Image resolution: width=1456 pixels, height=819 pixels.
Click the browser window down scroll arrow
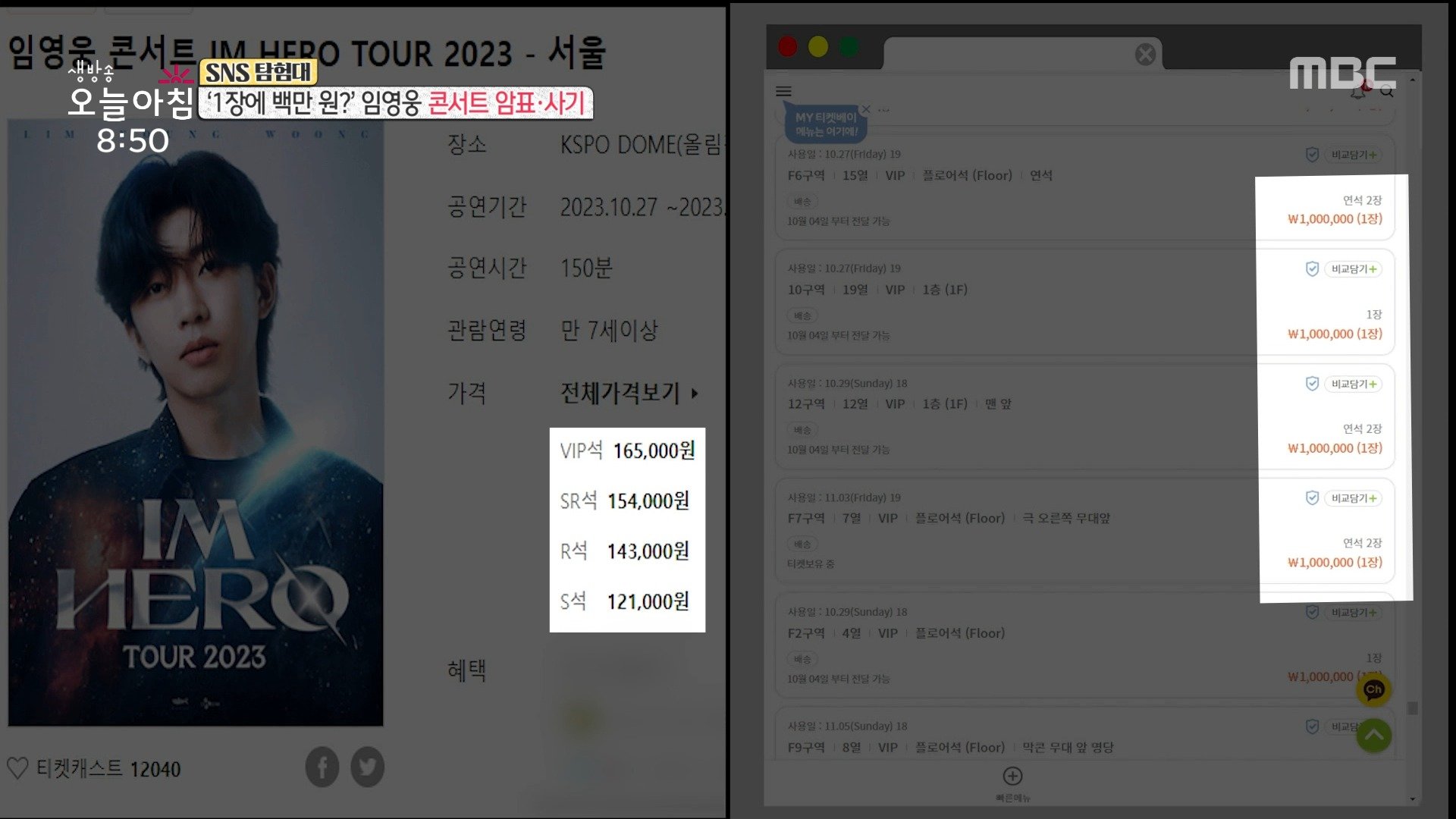pyautogui.click(x=1412, y=799)
